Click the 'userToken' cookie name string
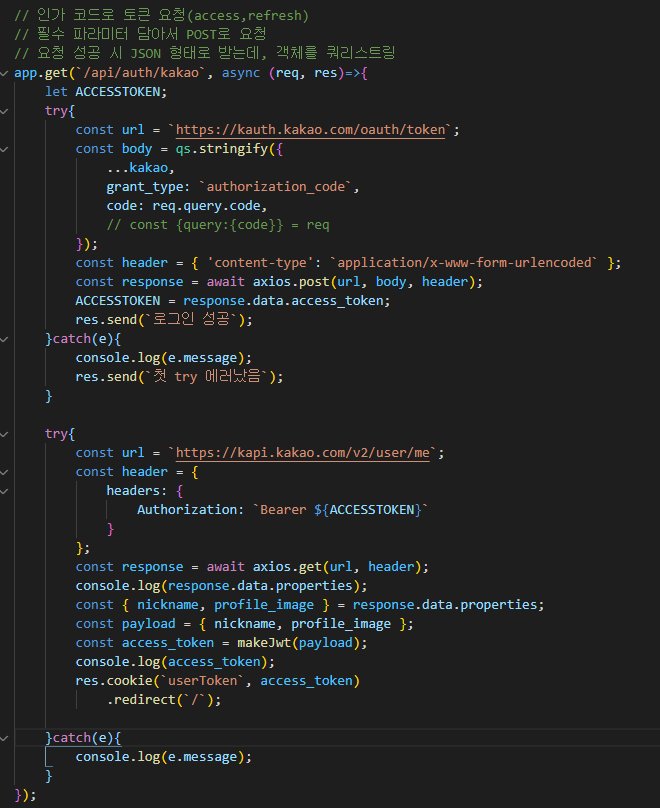Viewport: 660px width, 808px height. click(x=202, y=681)
